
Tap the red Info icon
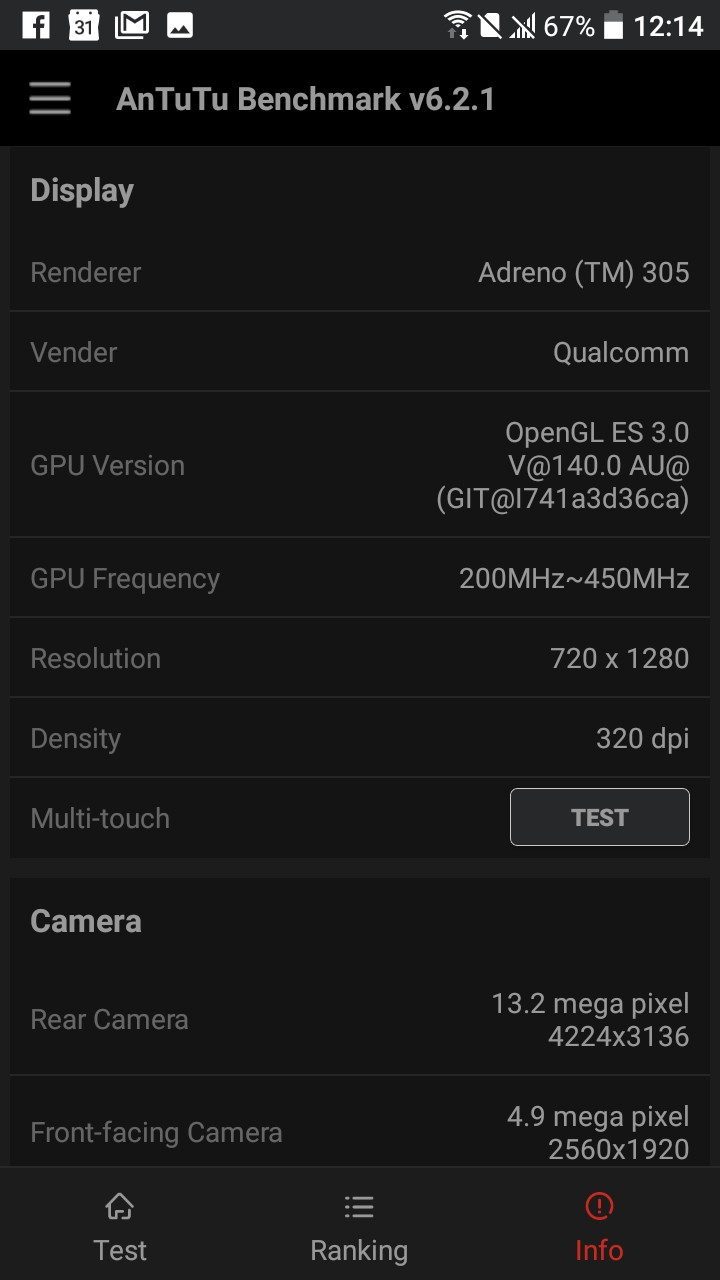click(599, 1206)
